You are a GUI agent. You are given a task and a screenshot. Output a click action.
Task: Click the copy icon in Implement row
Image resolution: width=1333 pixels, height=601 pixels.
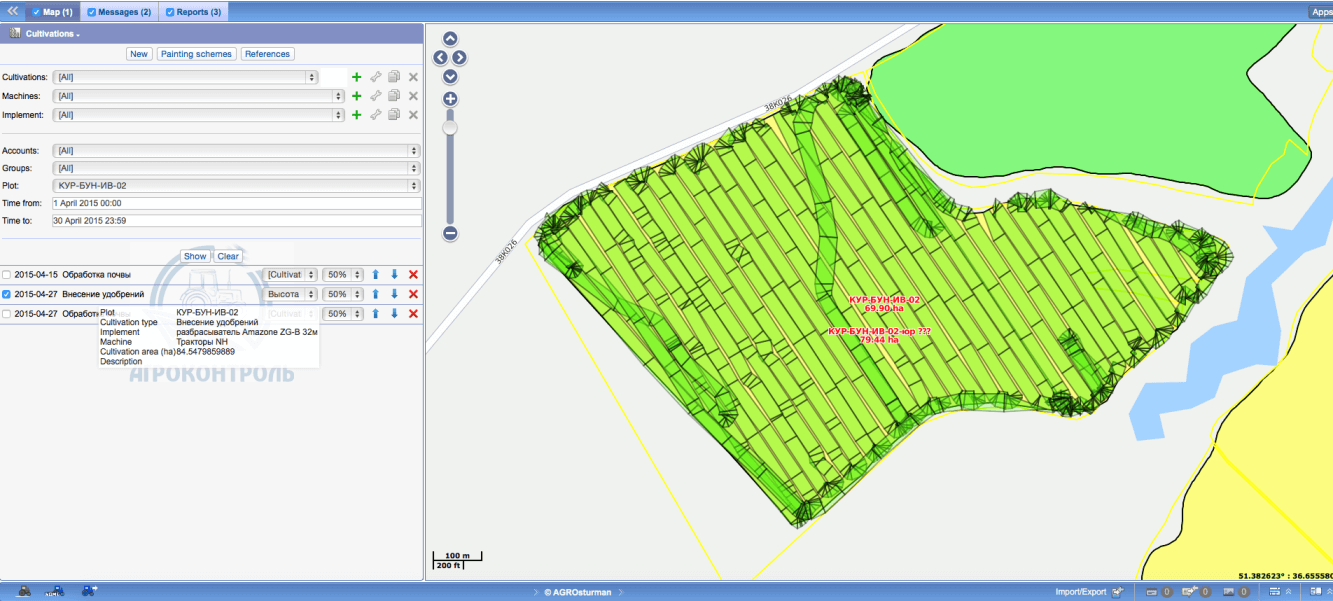(x=394, y=115)
